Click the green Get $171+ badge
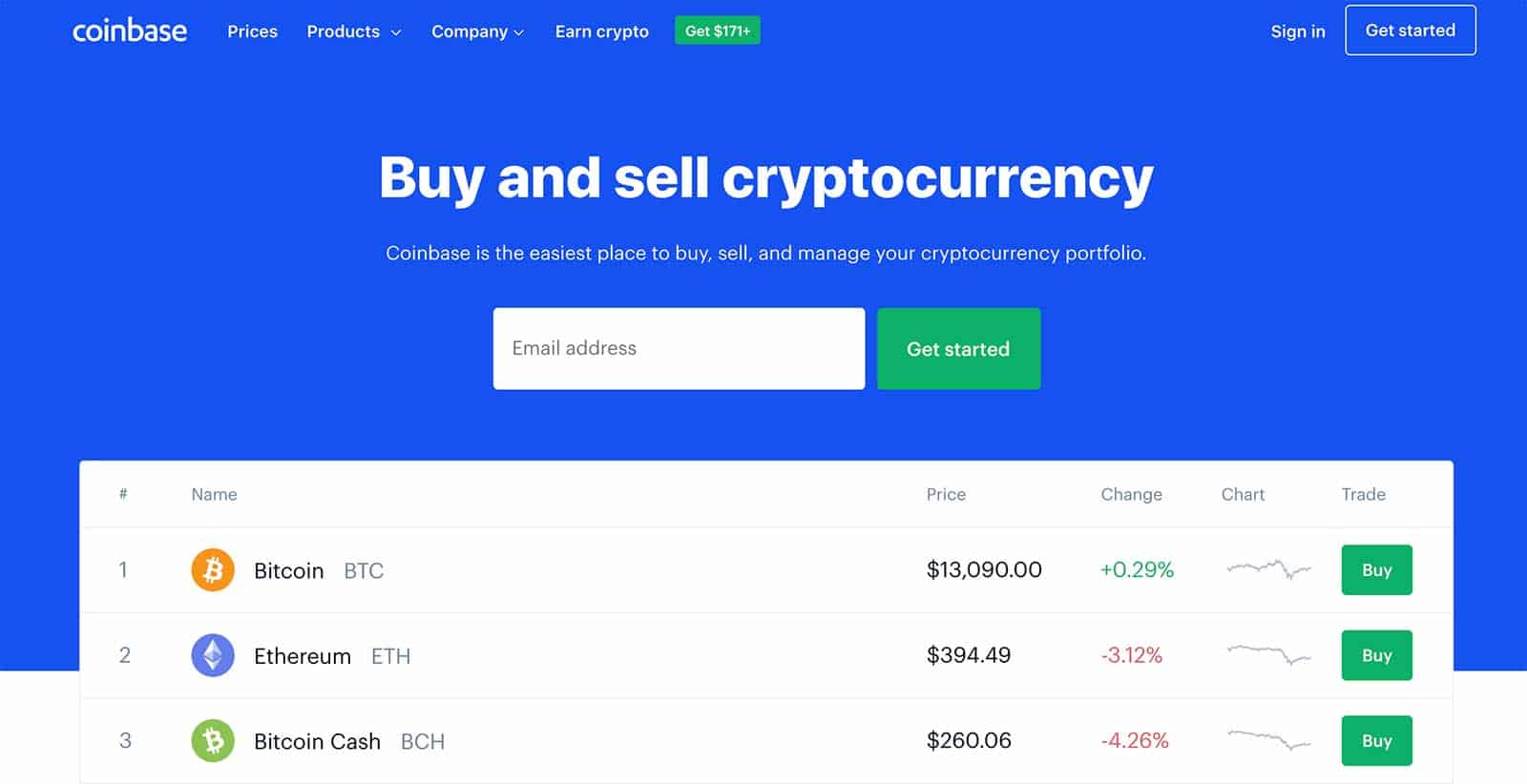This screenshot has width=1527, height=784. 718,31
